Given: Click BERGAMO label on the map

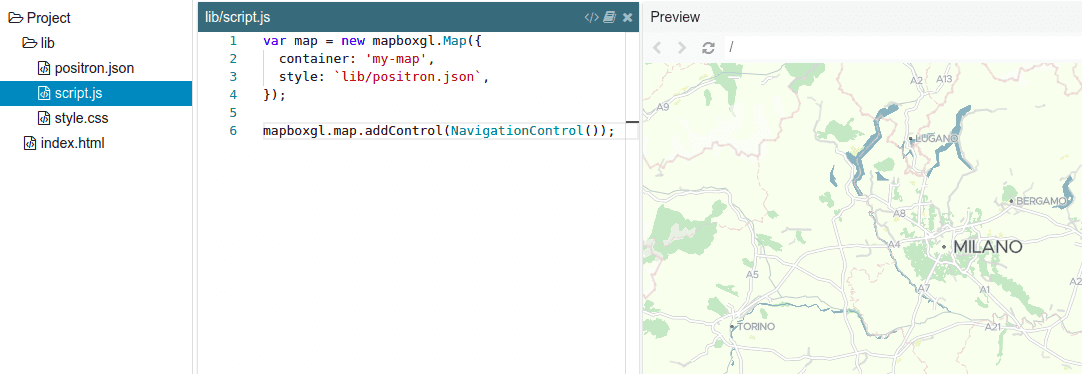Looking at the screenshot, I should point(1041,201).
